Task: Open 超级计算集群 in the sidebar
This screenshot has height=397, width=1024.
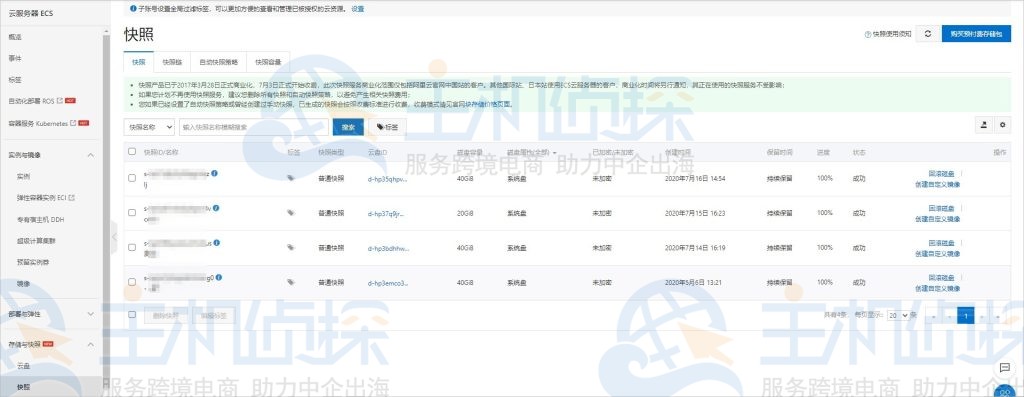Action: click(x=36, y=240)
